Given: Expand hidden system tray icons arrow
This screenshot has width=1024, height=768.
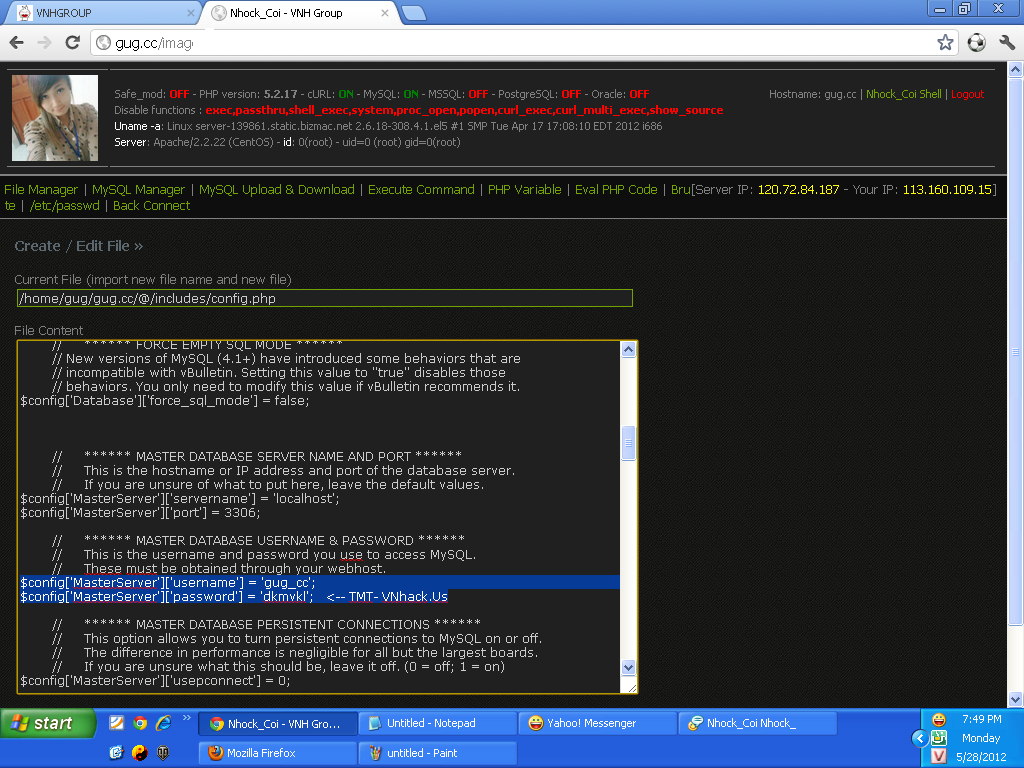Looking at the screenshot, I should pyautogui.click(x=920, y=738).
